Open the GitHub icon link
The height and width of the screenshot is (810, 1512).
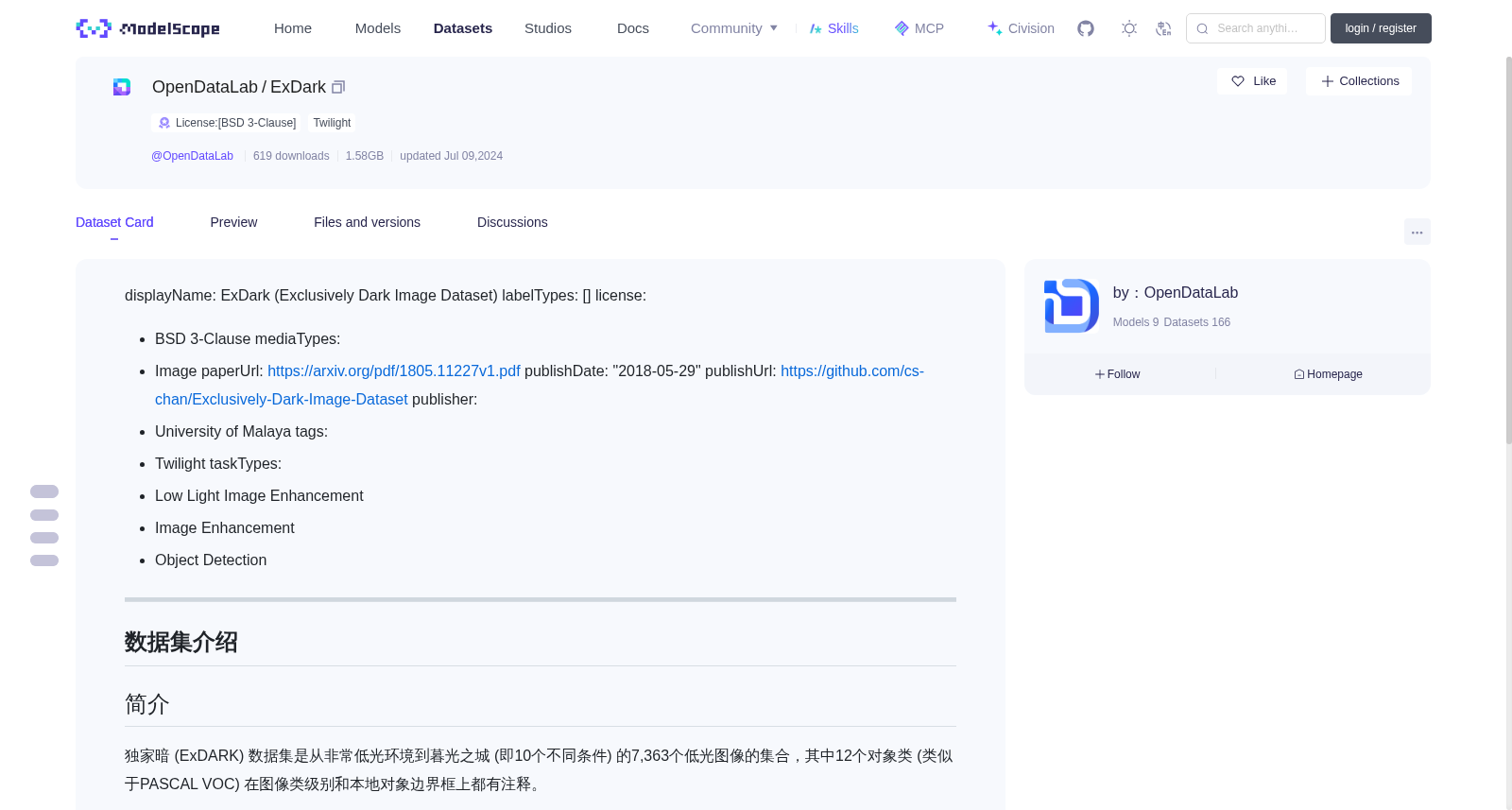1086,28
